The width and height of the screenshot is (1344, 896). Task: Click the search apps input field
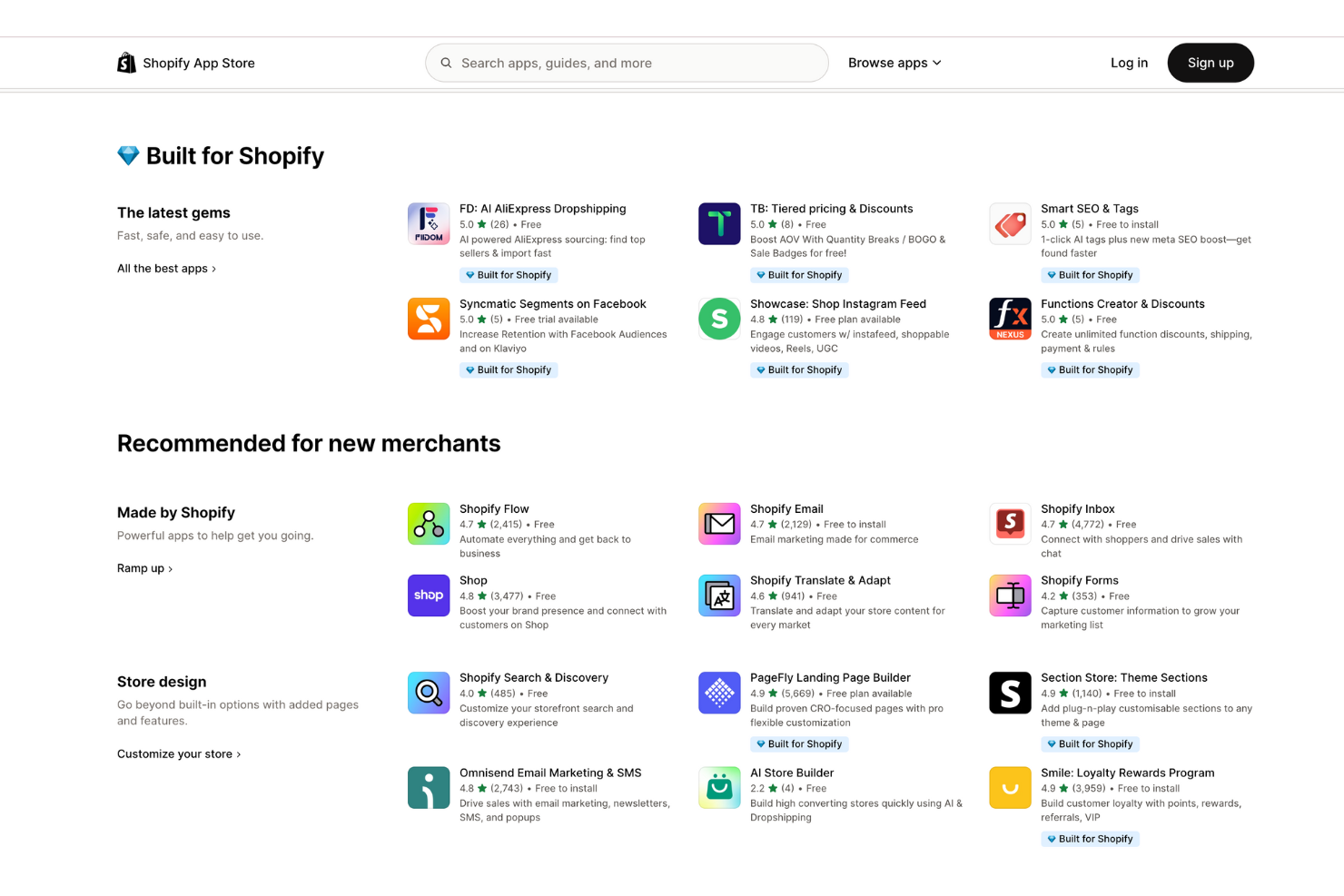click(x=627, y=63)
